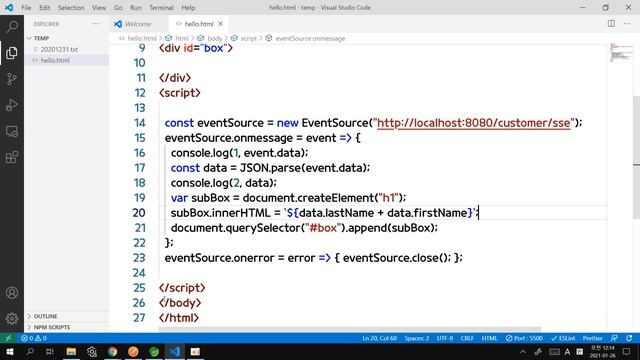This screenshot has width=640, height=360.
Task: Click the Windows Start button
Action: point(9,351)
